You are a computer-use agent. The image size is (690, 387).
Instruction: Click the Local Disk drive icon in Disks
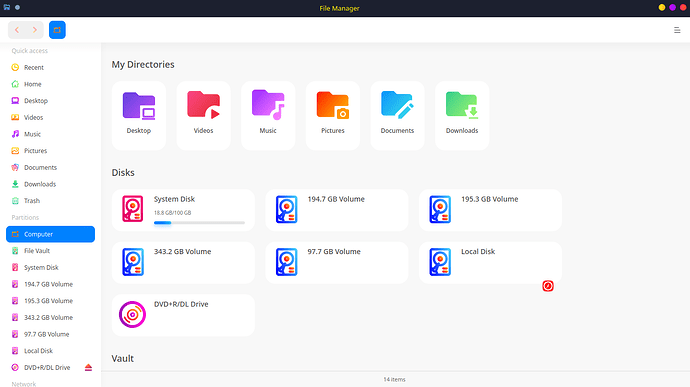click(440, 262)
